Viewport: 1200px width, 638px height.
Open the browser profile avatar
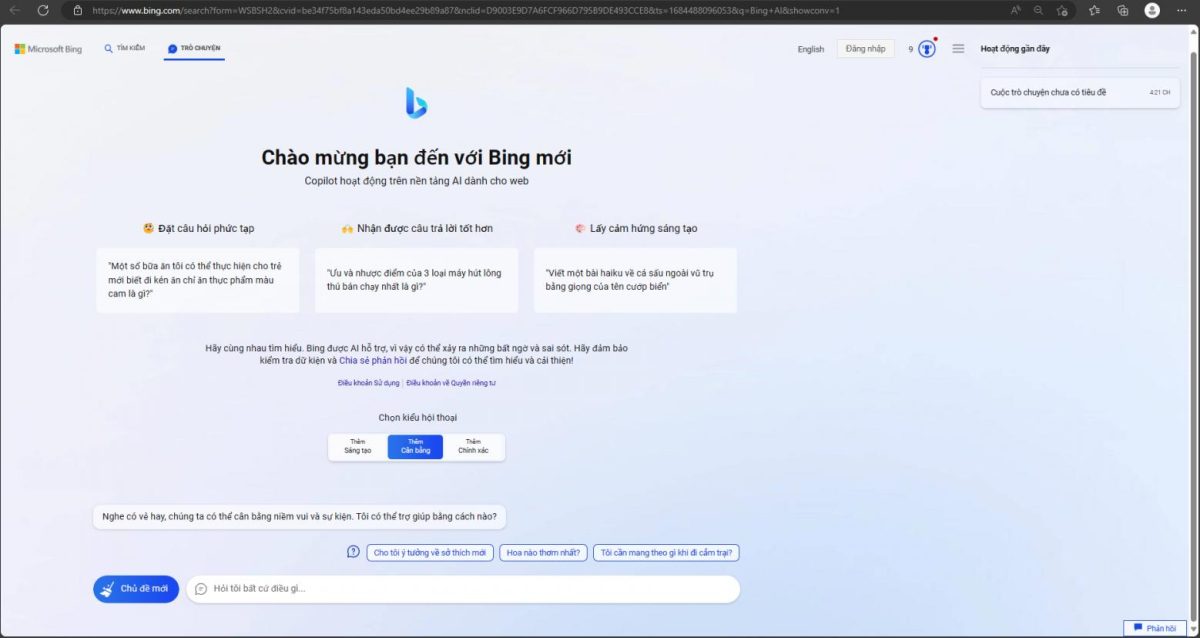click(x=1152, y=10)
